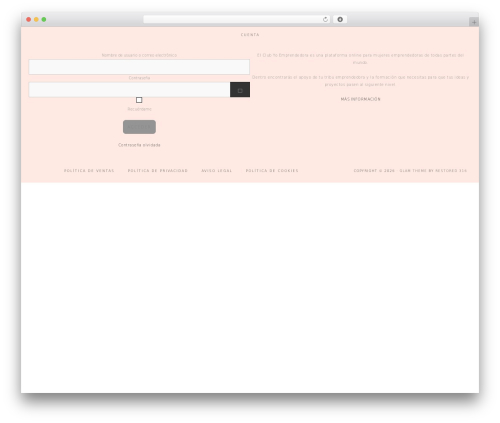Open Política de Privacidad footer link
500x423 pixels.
tap(158, 171)
